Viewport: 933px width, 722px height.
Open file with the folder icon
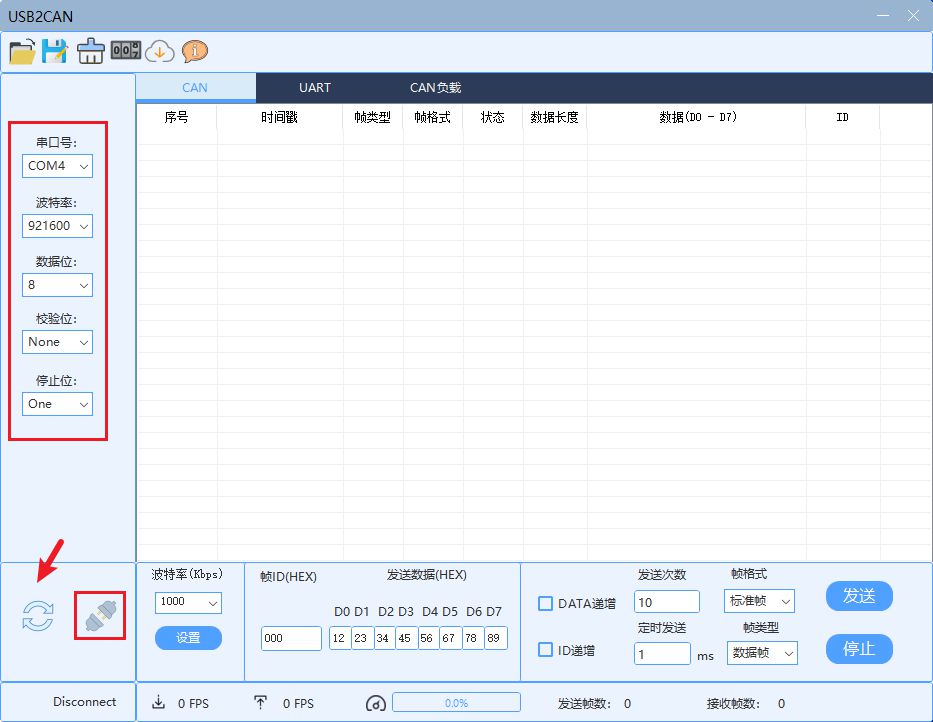click(x=22, y=51)
